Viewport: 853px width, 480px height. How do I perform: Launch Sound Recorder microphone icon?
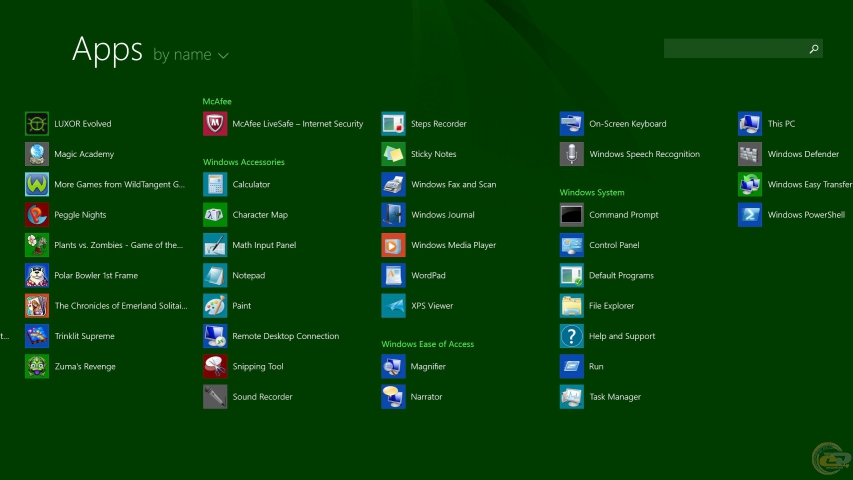(215, 397)
